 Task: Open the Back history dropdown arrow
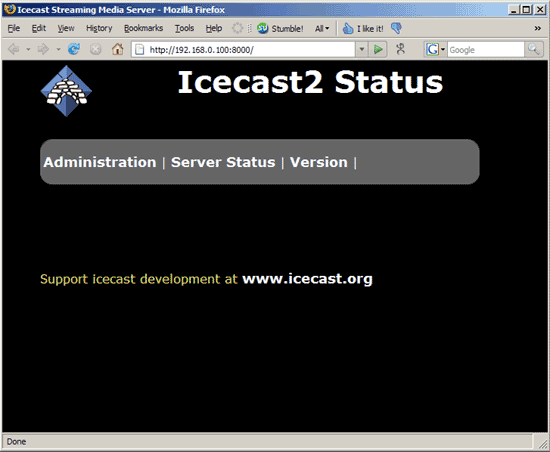tap(28, 49)
